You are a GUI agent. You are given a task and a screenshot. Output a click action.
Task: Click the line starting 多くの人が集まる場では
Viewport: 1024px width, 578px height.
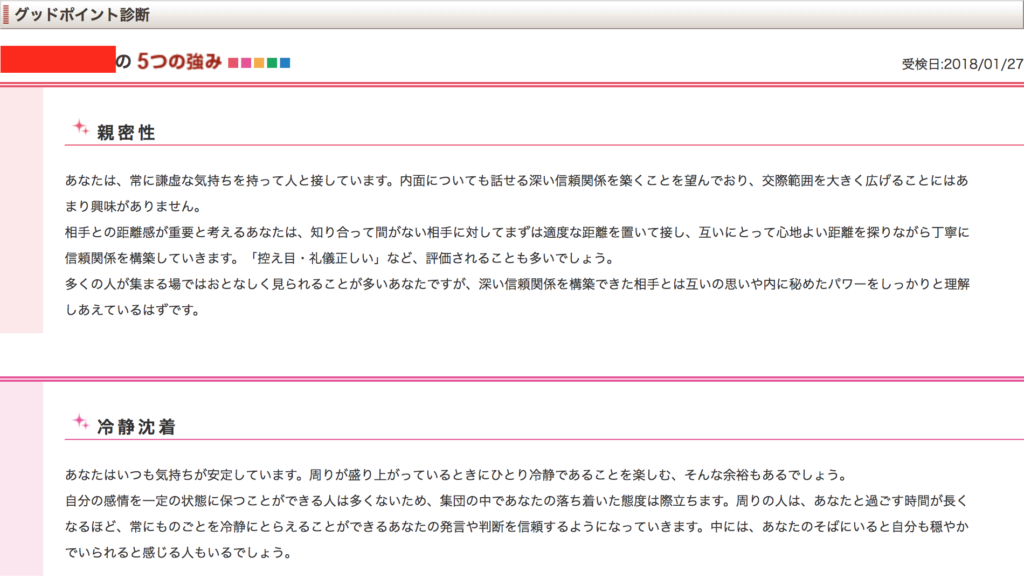(x=517, y=285)
